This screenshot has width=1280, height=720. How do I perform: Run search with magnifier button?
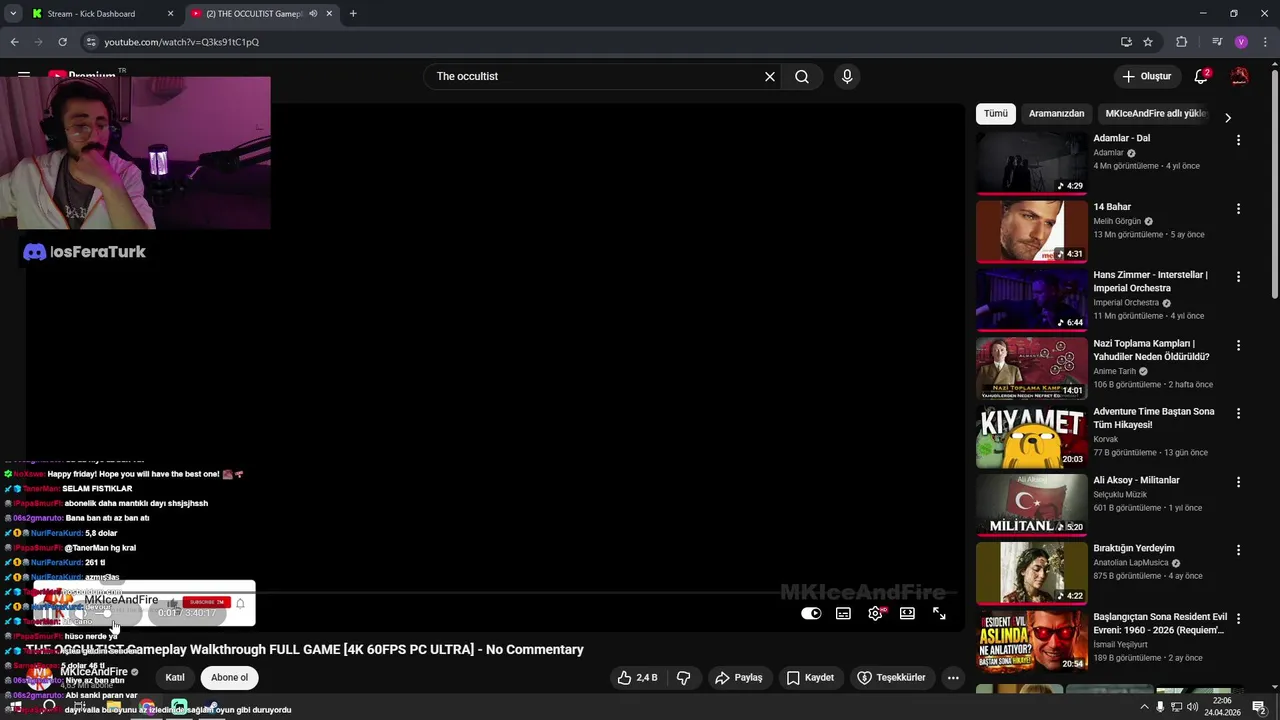coord(802,76)
